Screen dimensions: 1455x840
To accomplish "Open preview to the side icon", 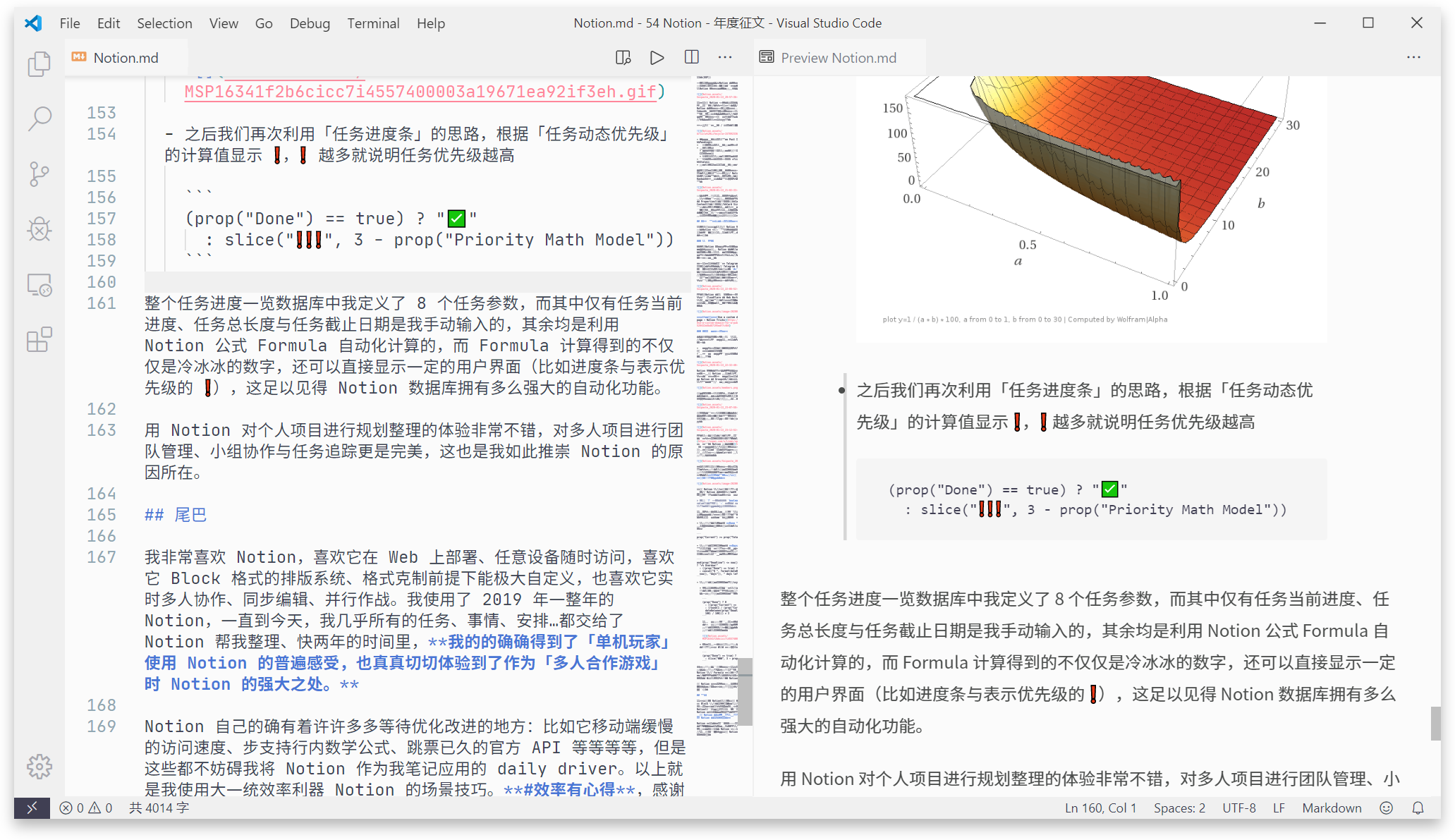I will pos(623,58).
